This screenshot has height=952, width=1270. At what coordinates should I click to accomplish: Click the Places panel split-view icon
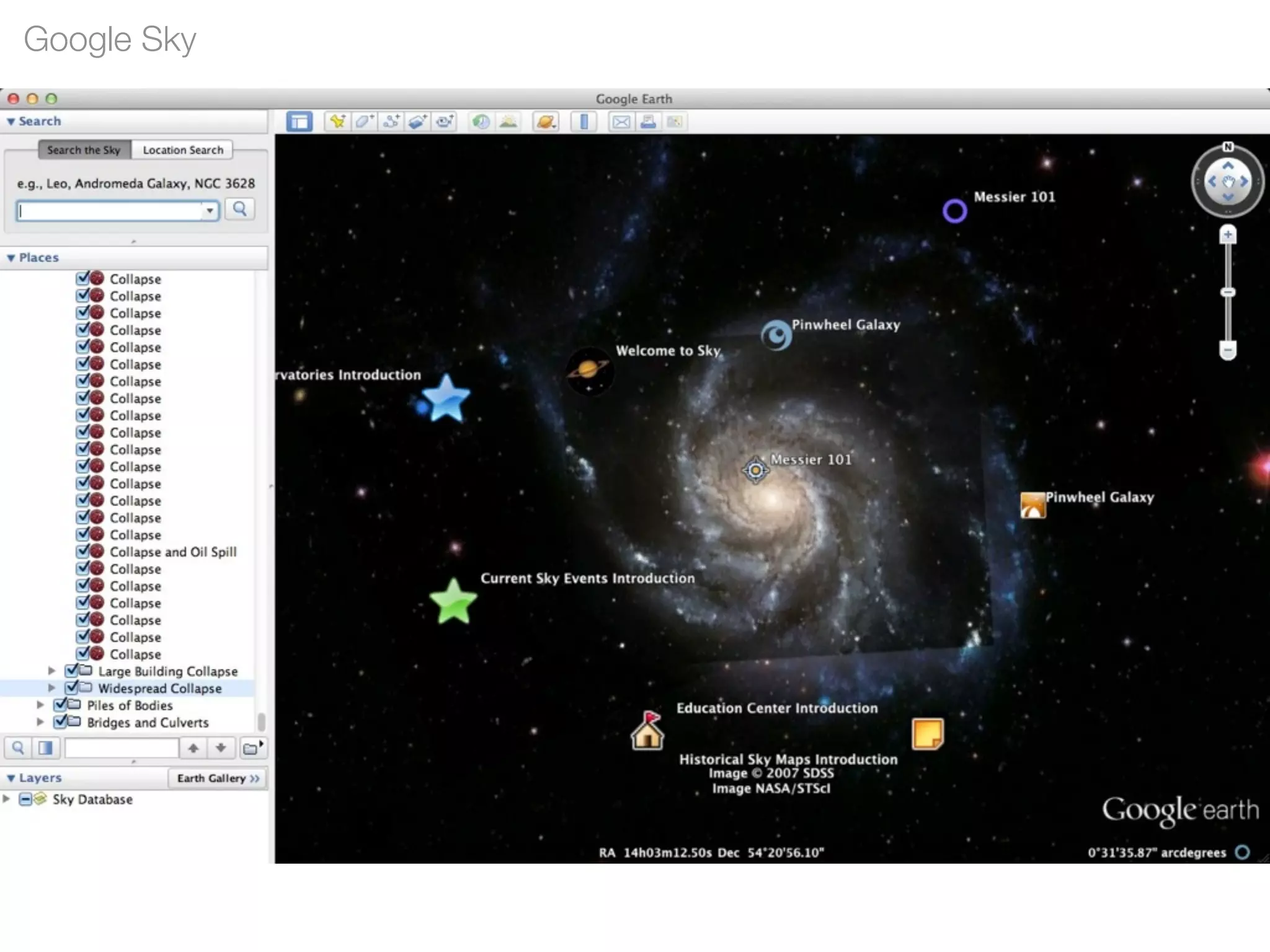tap(45, 748)
